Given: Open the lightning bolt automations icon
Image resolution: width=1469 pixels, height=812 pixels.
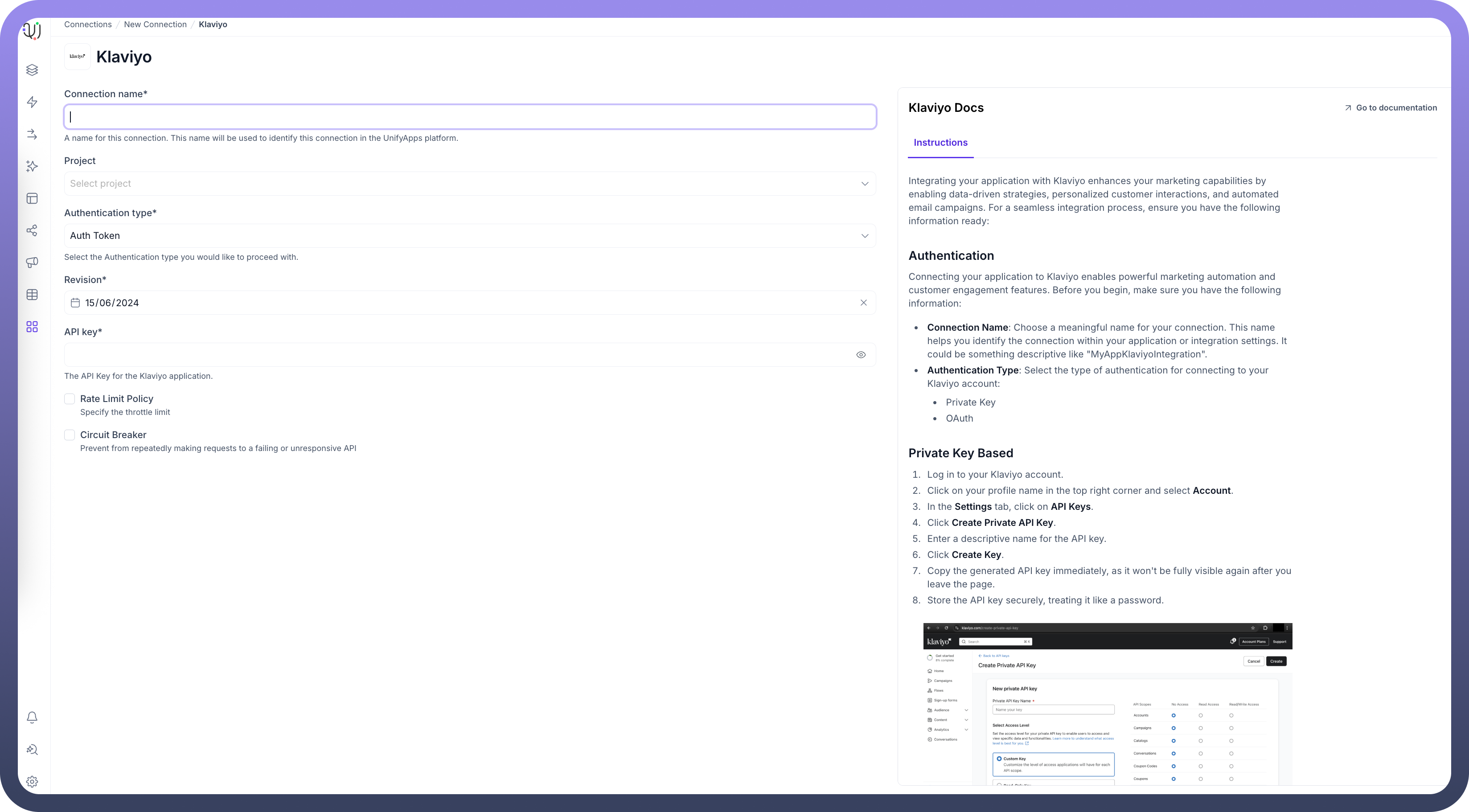Looking at the screenshot, I should tap(32, 102).
